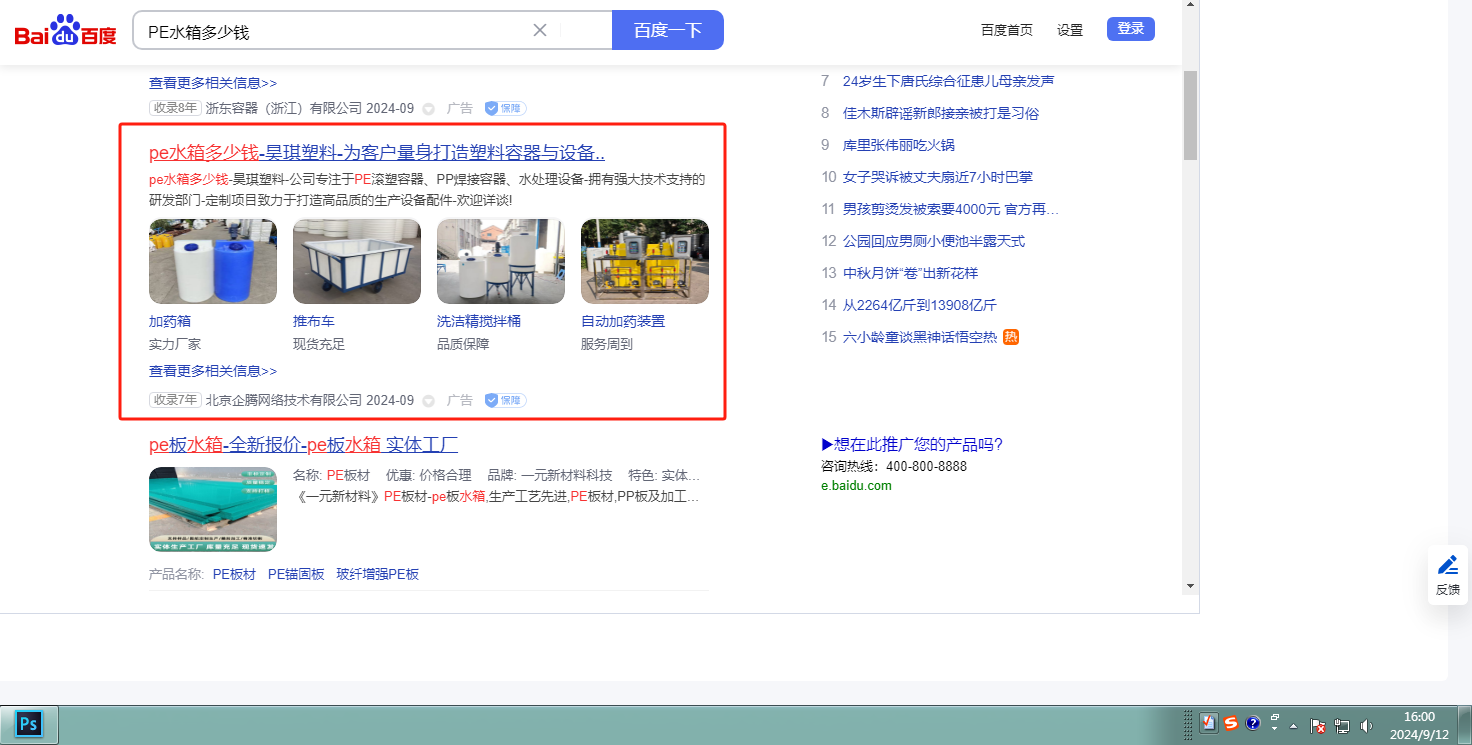Click the 保障 badge on the 北京企腾 ad
This screenshot has height=745, width=1472.
coord(506,400)
